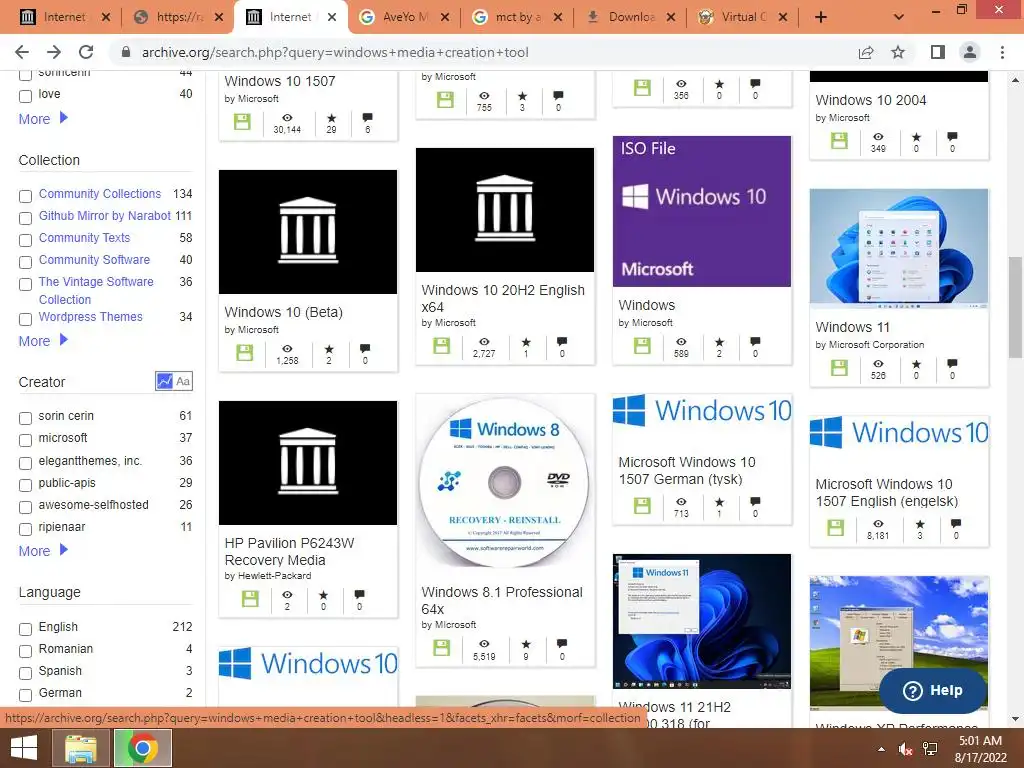Switch to the Download tab
This screenshot has height=768, width=1024.
[631, 17]
